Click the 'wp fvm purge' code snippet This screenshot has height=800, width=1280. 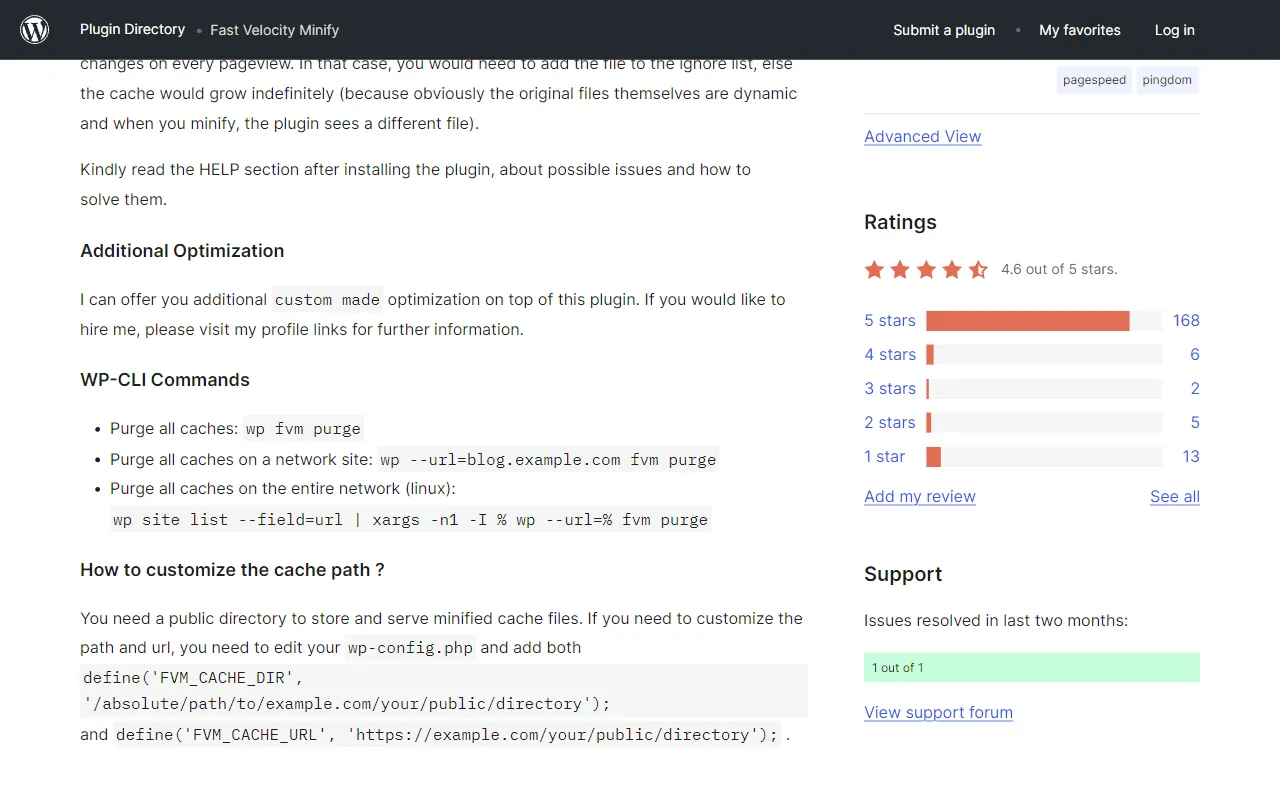click(x=303, y=429)
